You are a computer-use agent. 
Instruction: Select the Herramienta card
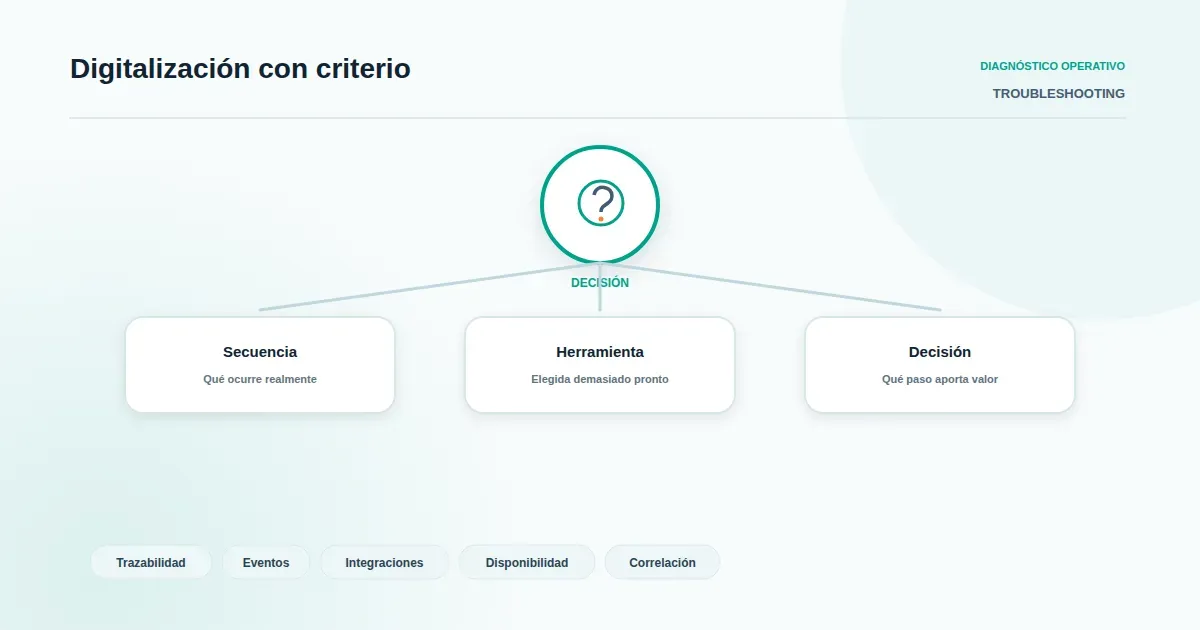click(600, 365)
